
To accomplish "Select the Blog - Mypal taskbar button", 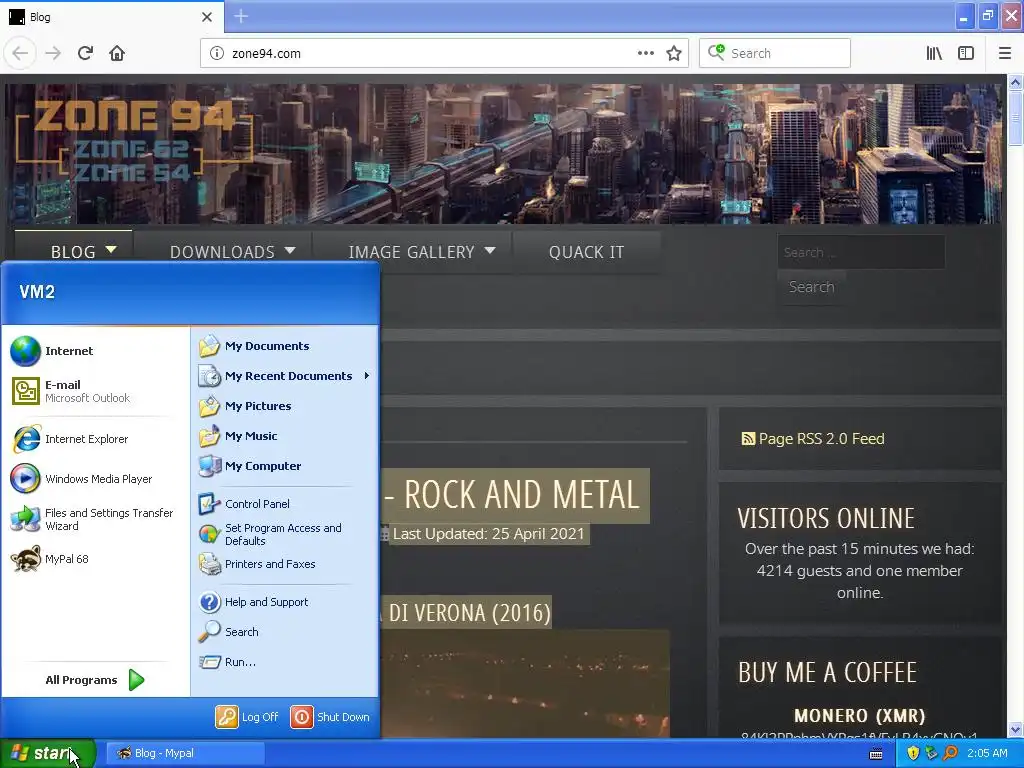I will point(185,753).
